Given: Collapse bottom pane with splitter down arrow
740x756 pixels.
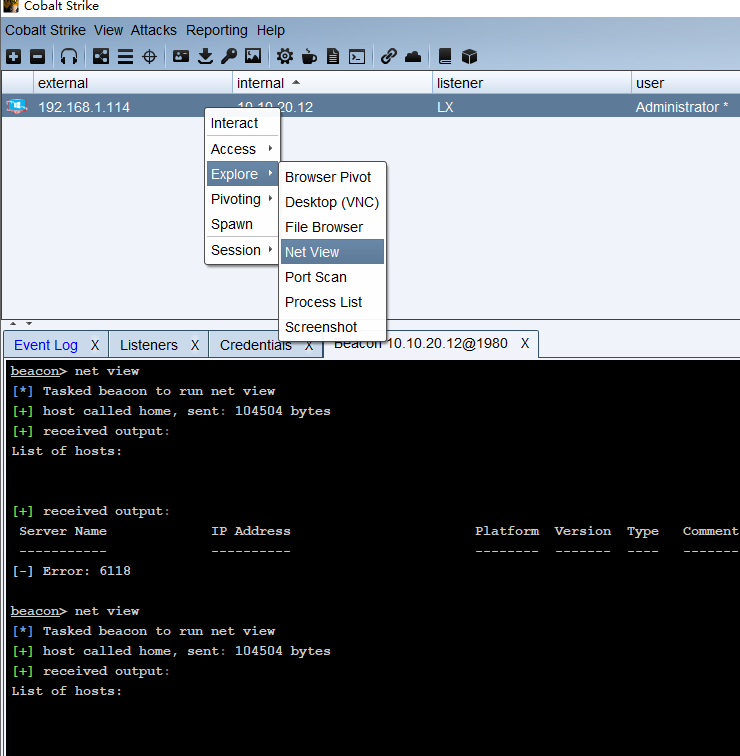Looking at the screenshot, I should coord(29,324).
